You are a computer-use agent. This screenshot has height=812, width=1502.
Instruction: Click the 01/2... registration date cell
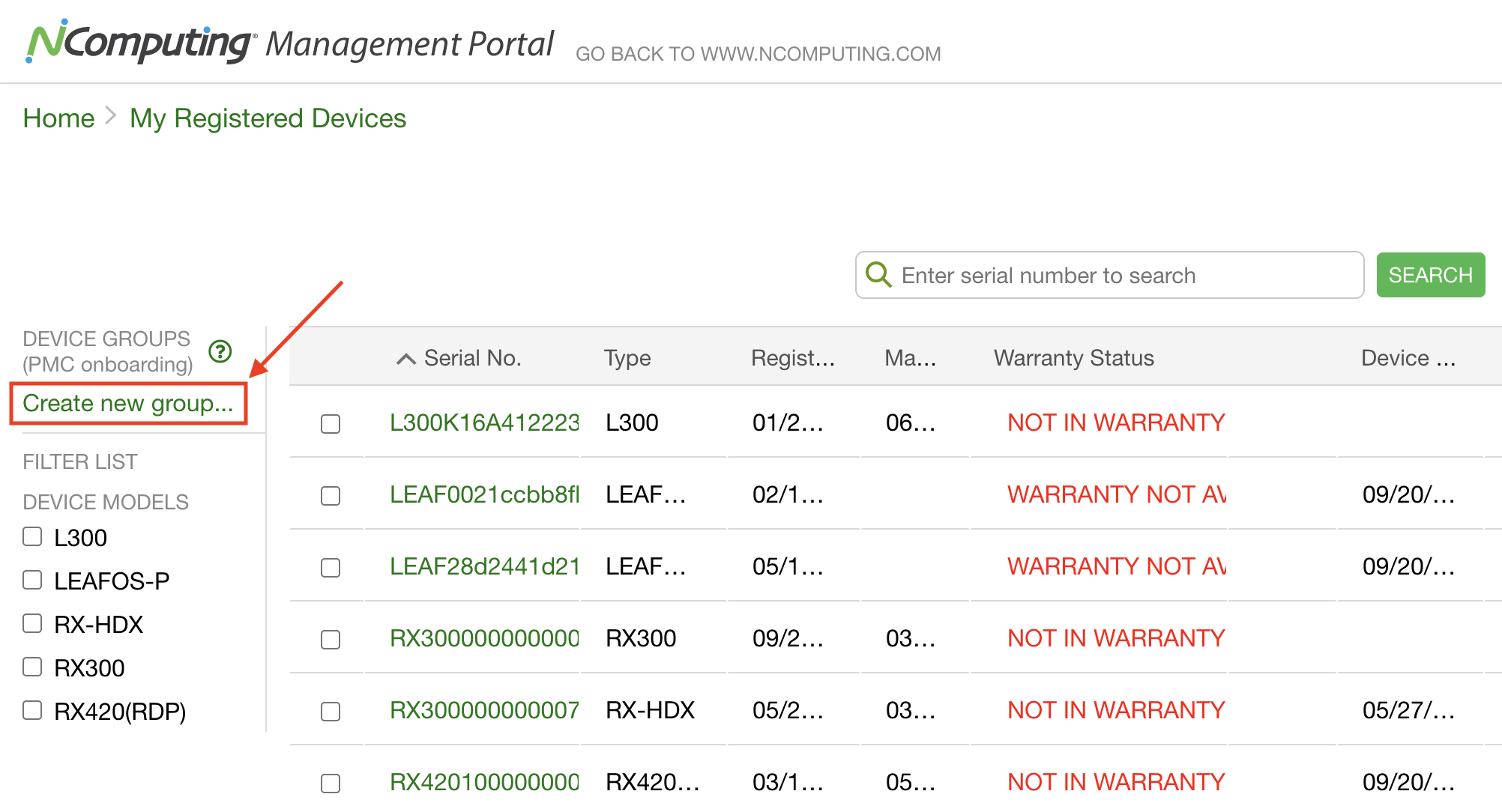pos(788,422)
